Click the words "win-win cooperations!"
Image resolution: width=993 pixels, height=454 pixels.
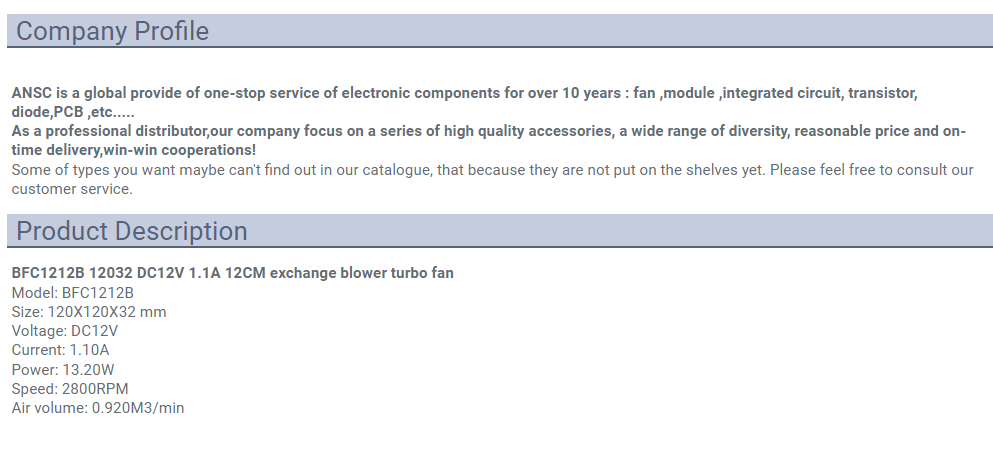180,150
